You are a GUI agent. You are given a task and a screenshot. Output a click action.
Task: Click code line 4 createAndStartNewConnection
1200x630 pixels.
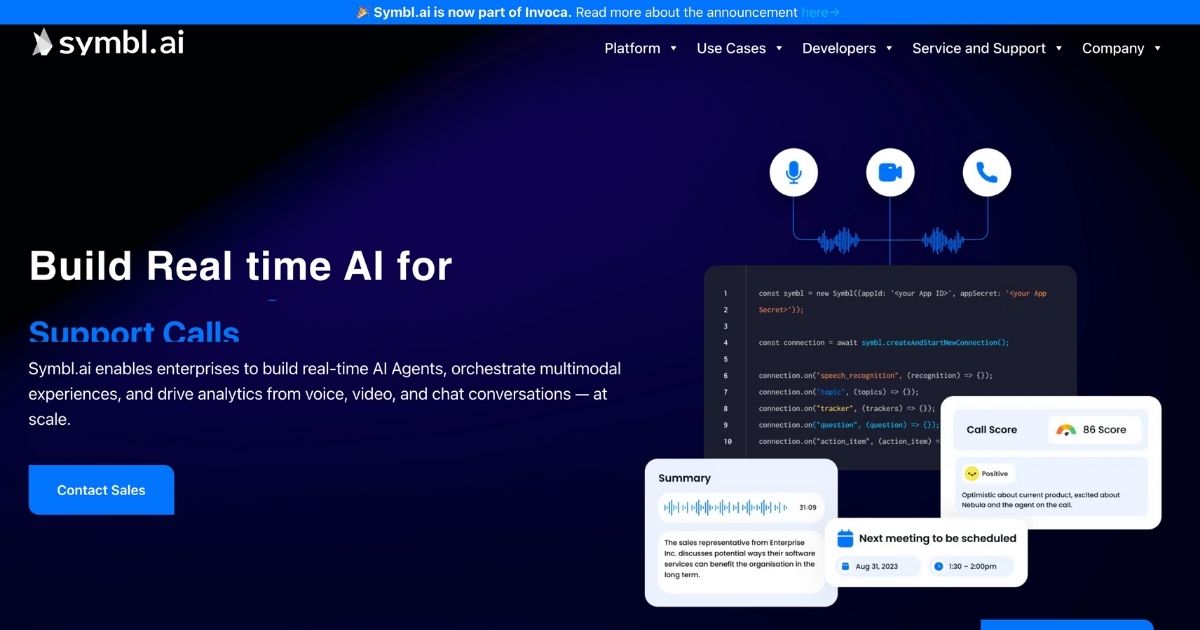(884, 343)
